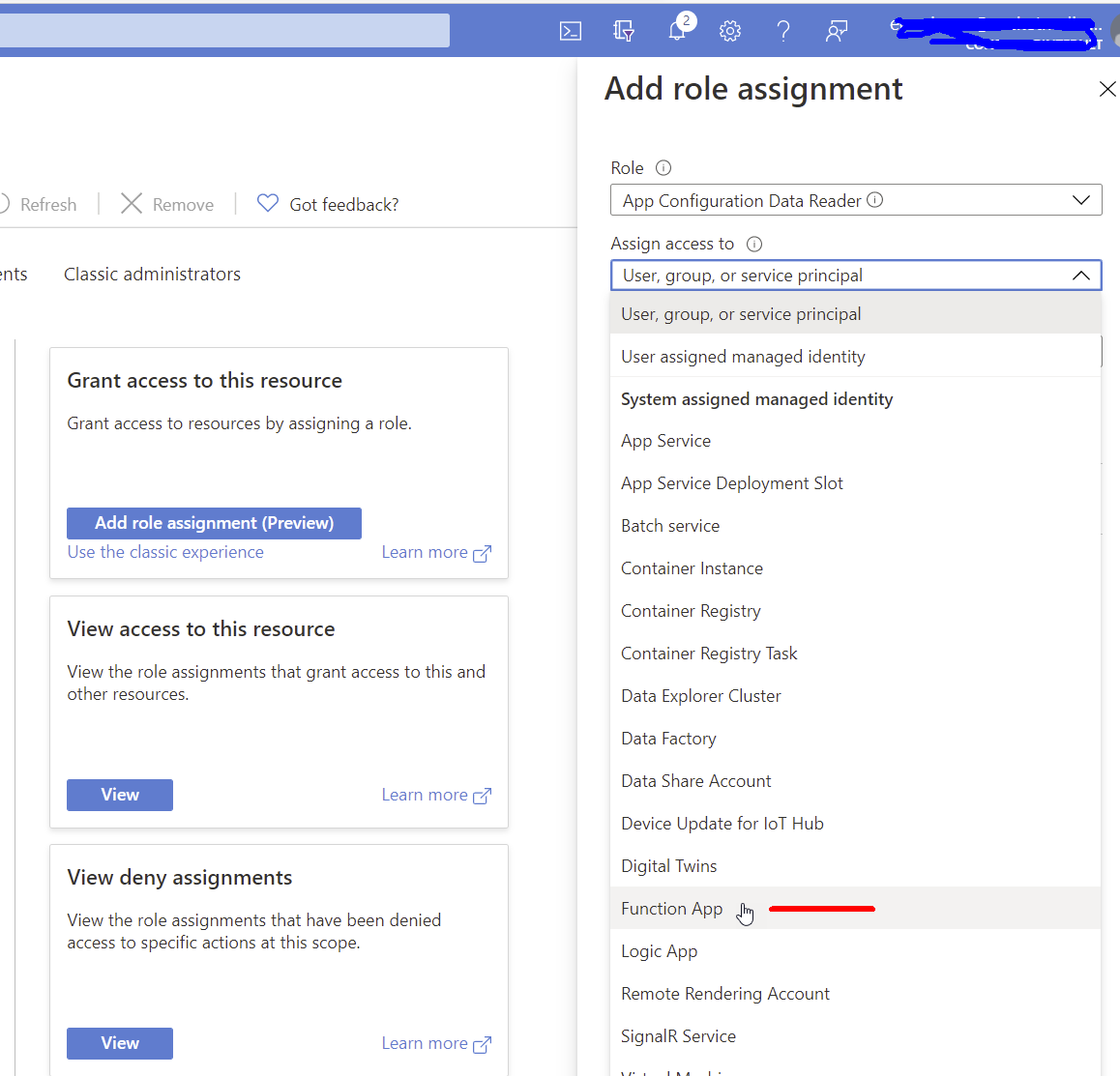Click Add role assignment (Preview) button
The image size is (1120, 1076).
tap(215, 523)
